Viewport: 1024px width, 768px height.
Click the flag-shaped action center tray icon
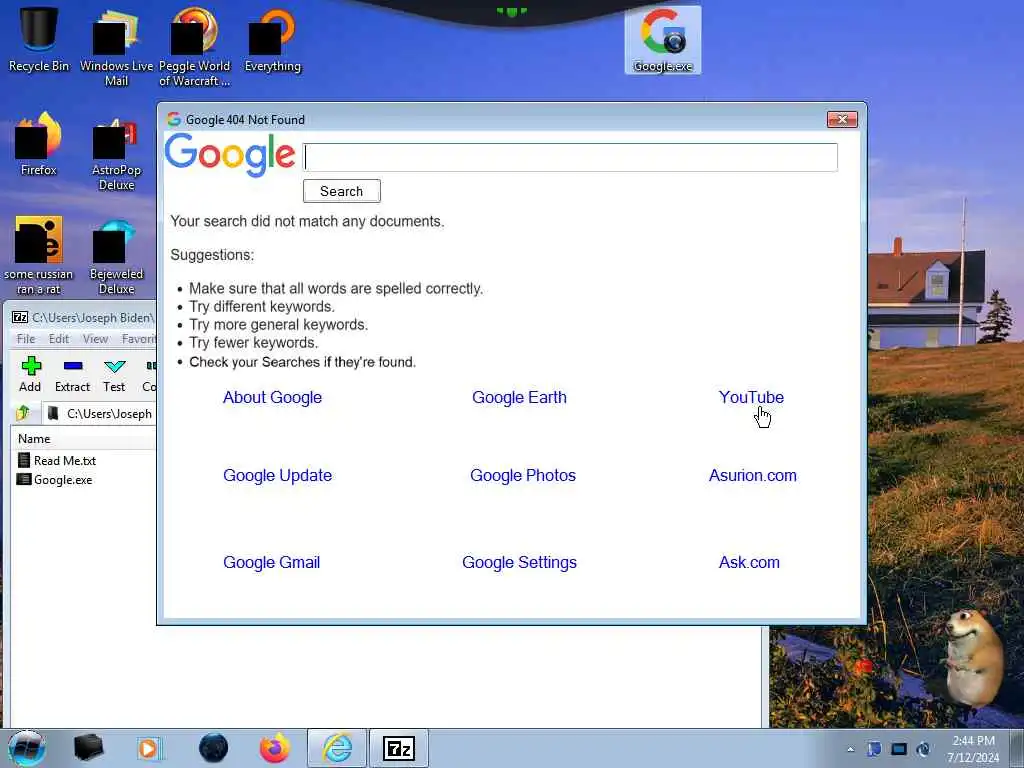point(874,749)
